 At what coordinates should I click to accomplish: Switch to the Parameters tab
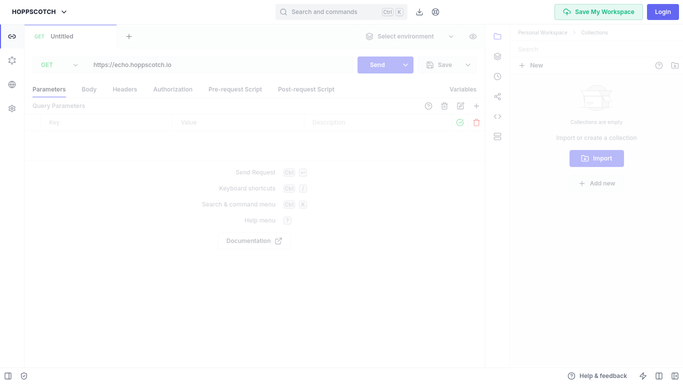point(49,89)
